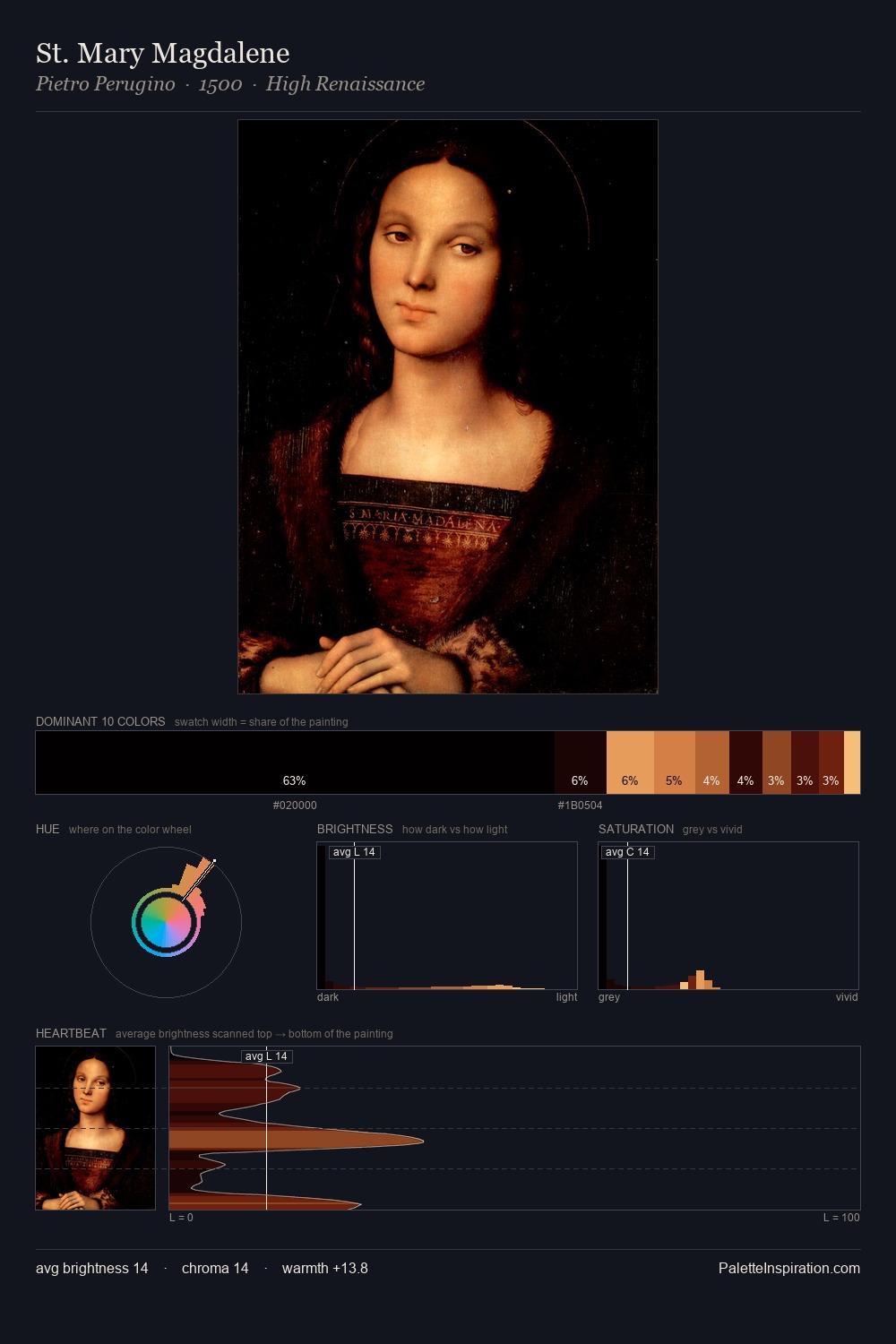896x1344 pixels.
Task: Click the main St. Mary Magdalene painting
Action: pos(448,407)
